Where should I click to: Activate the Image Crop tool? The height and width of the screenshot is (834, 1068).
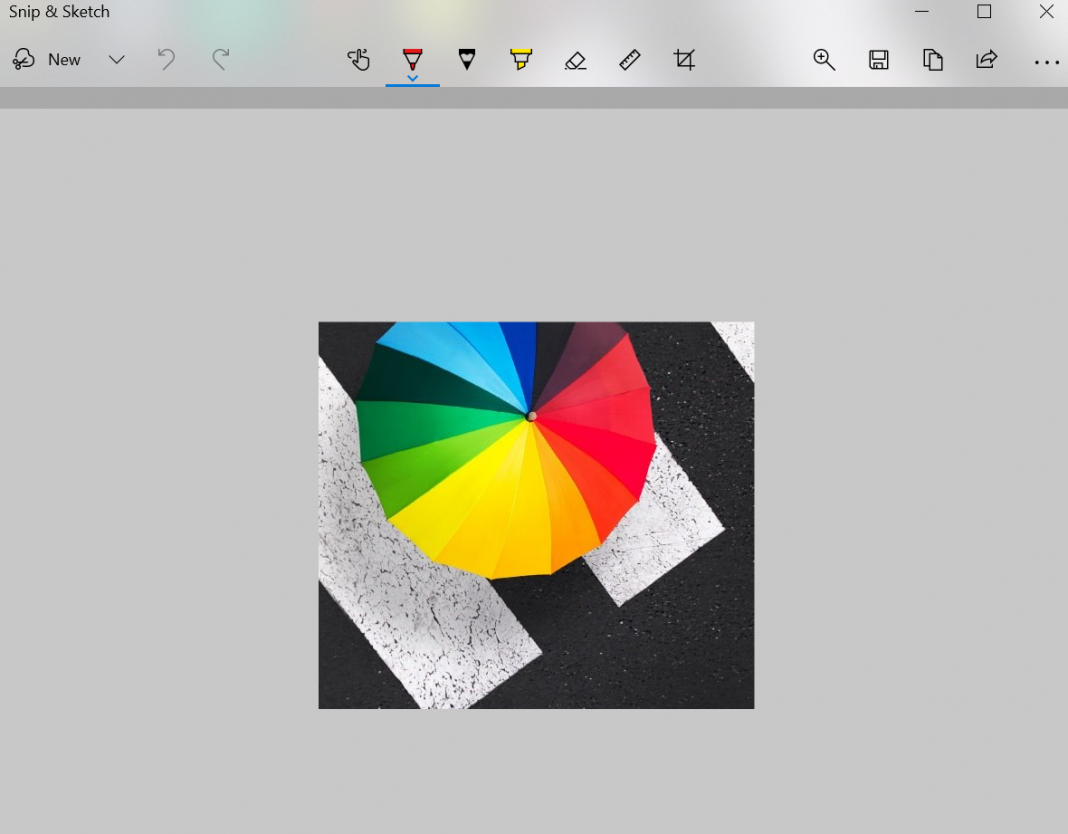[x=684, y=60]
